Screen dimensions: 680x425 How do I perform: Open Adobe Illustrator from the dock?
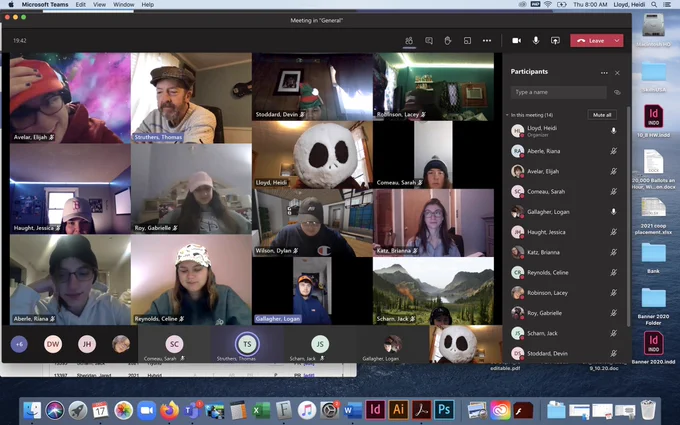pos(398,409)
